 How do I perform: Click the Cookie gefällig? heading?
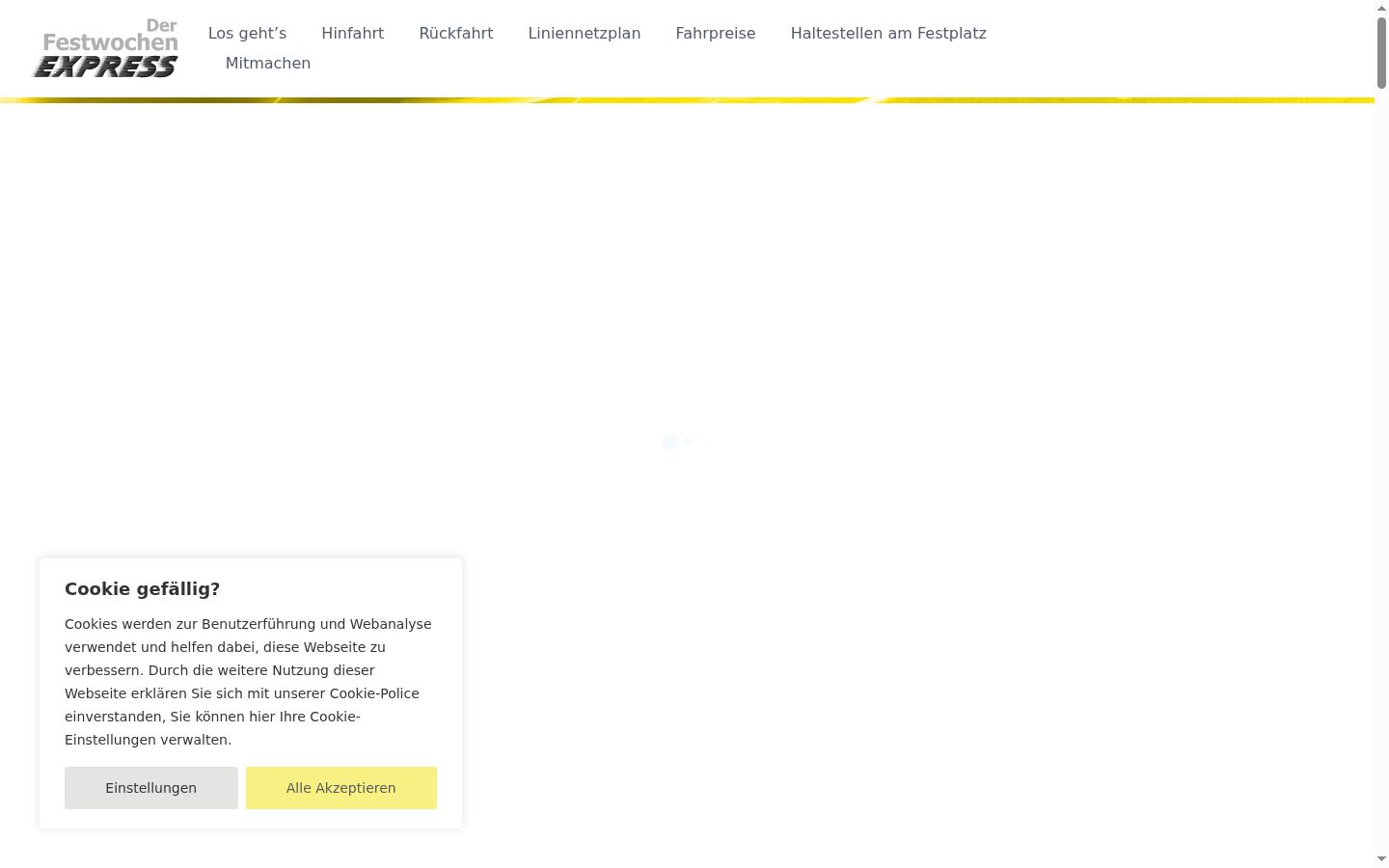click(x=142, y=588)
